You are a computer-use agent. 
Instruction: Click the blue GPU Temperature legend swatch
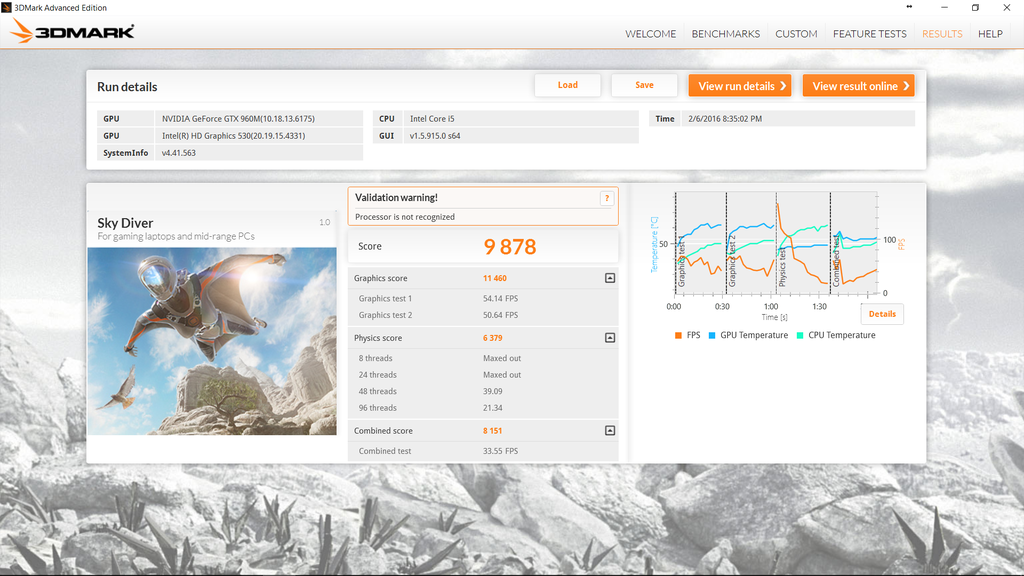click(x=712, y=335)
